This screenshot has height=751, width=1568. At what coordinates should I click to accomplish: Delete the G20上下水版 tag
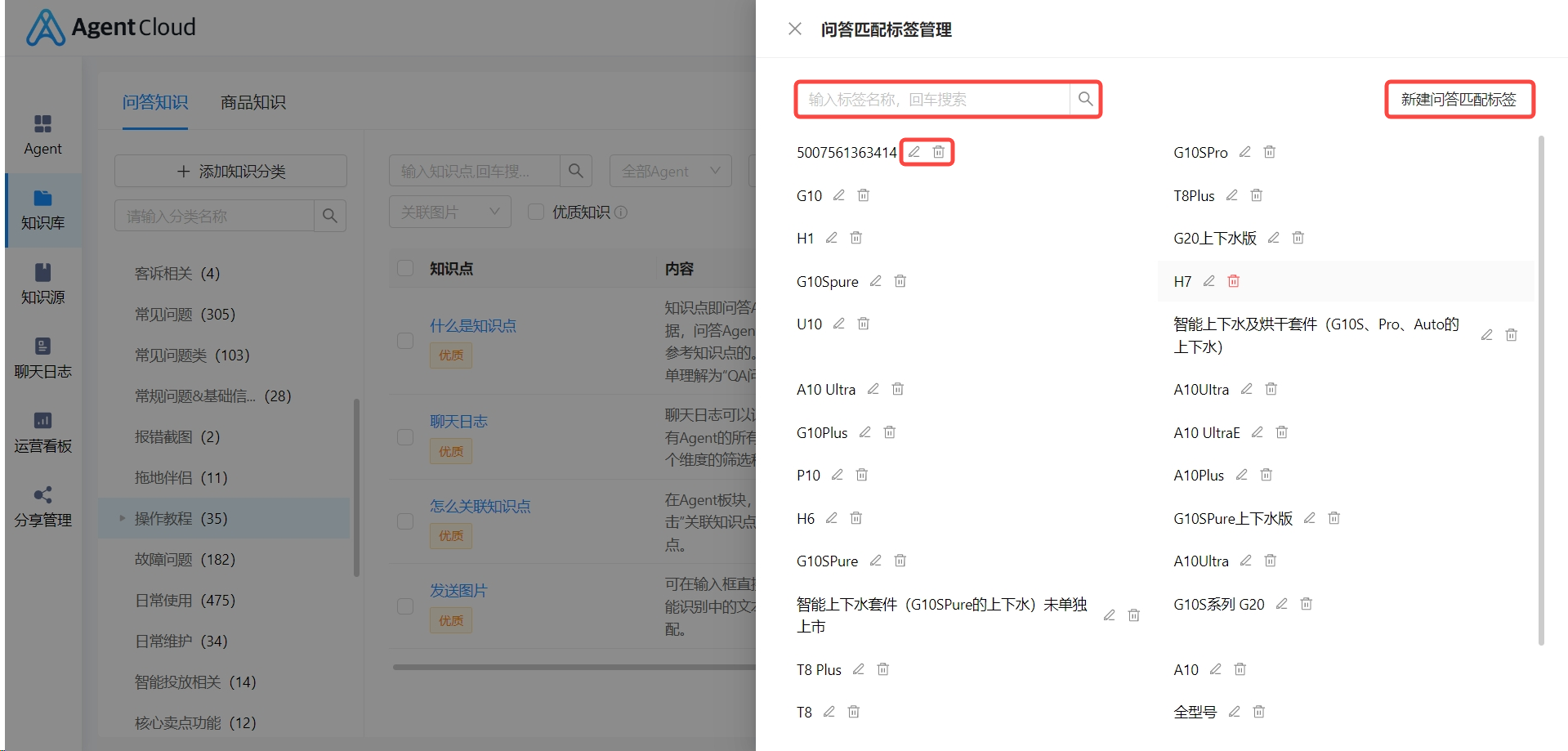click(x=1298, y=238)
